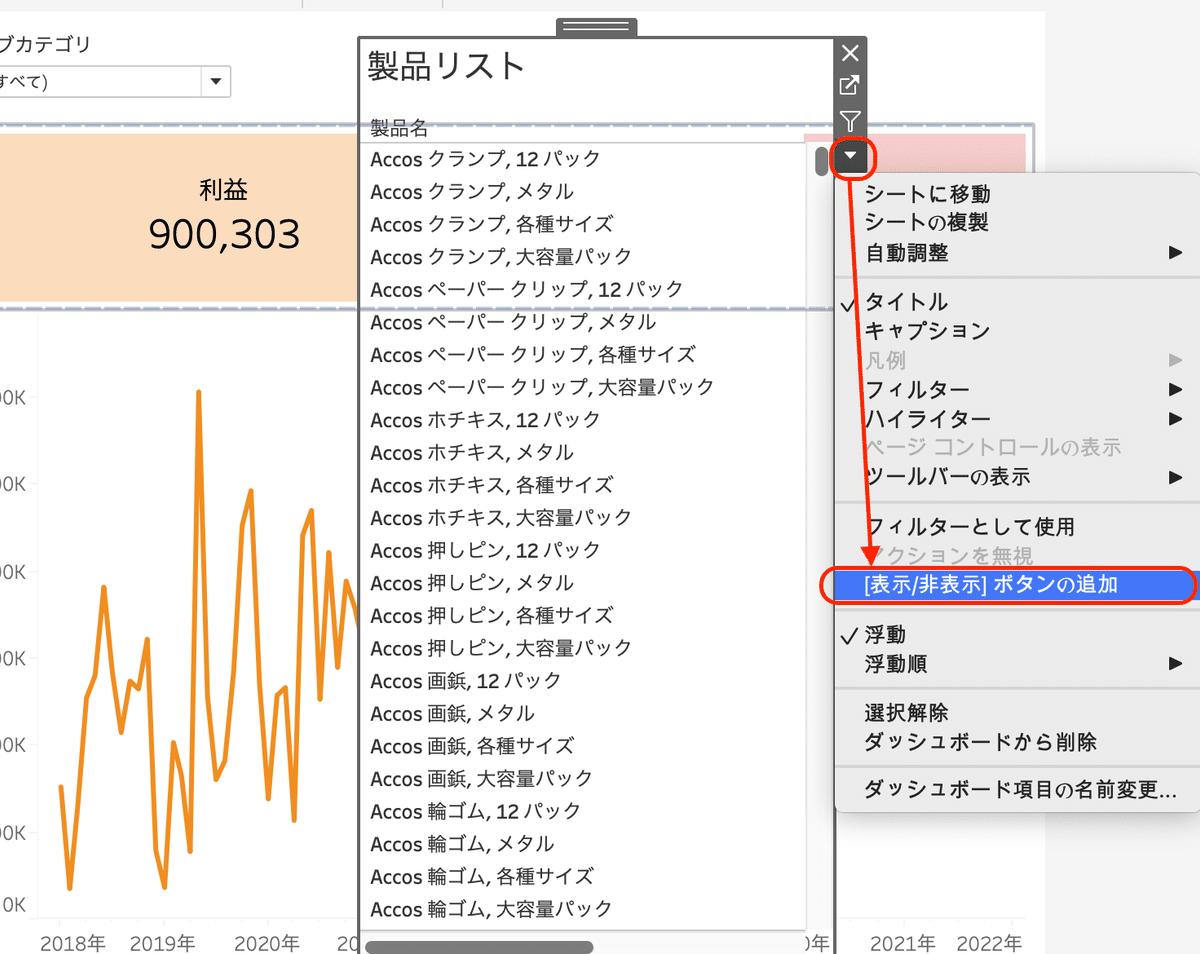Expand the フィルター submenu
1200x954 pixels.
(x=1017, y=389)
